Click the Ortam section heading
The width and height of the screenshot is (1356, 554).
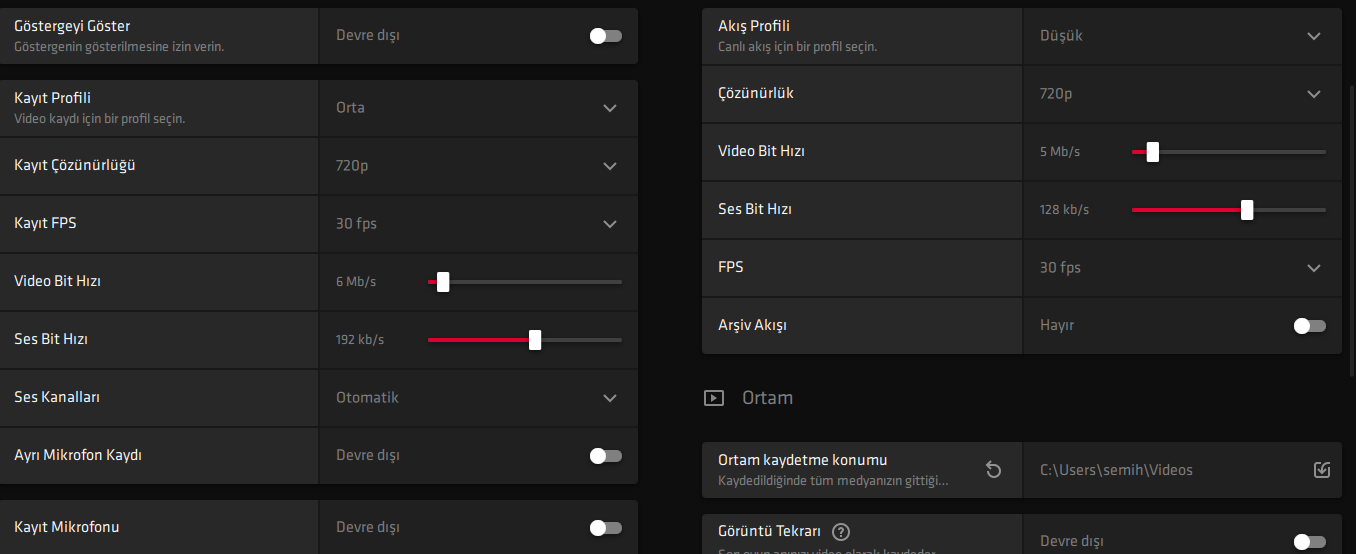point(767,398)
